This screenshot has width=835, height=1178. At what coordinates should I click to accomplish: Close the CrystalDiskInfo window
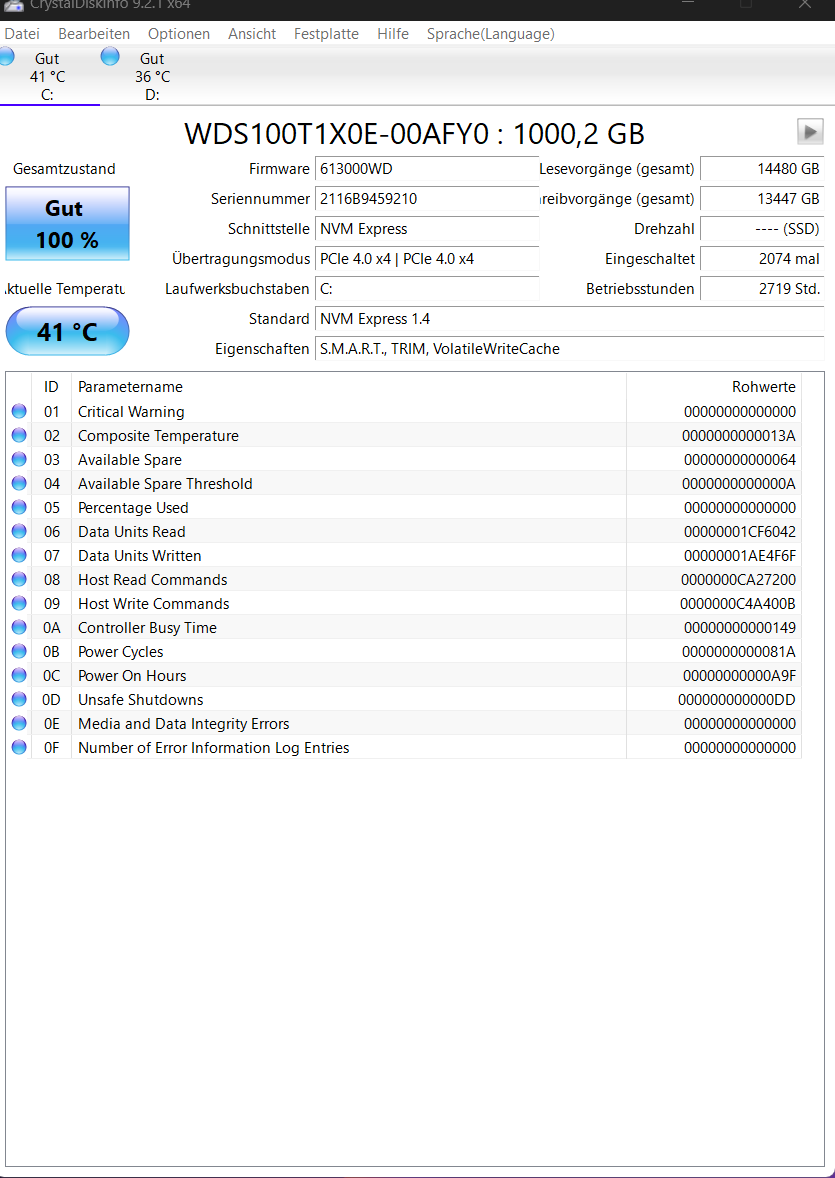coord(804,5)
